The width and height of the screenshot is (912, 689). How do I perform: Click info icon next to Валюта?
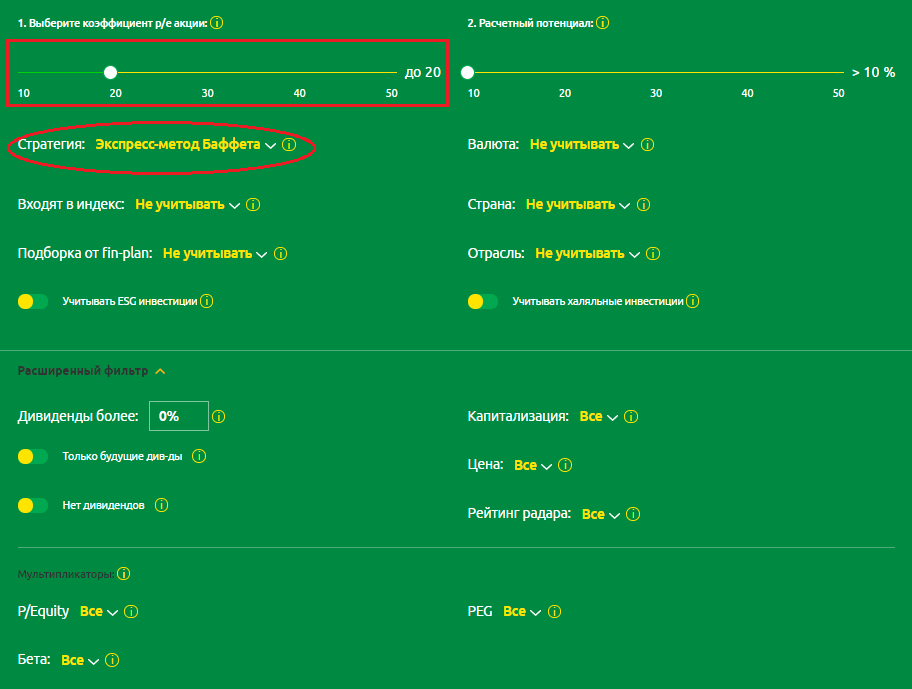(647, 145)
